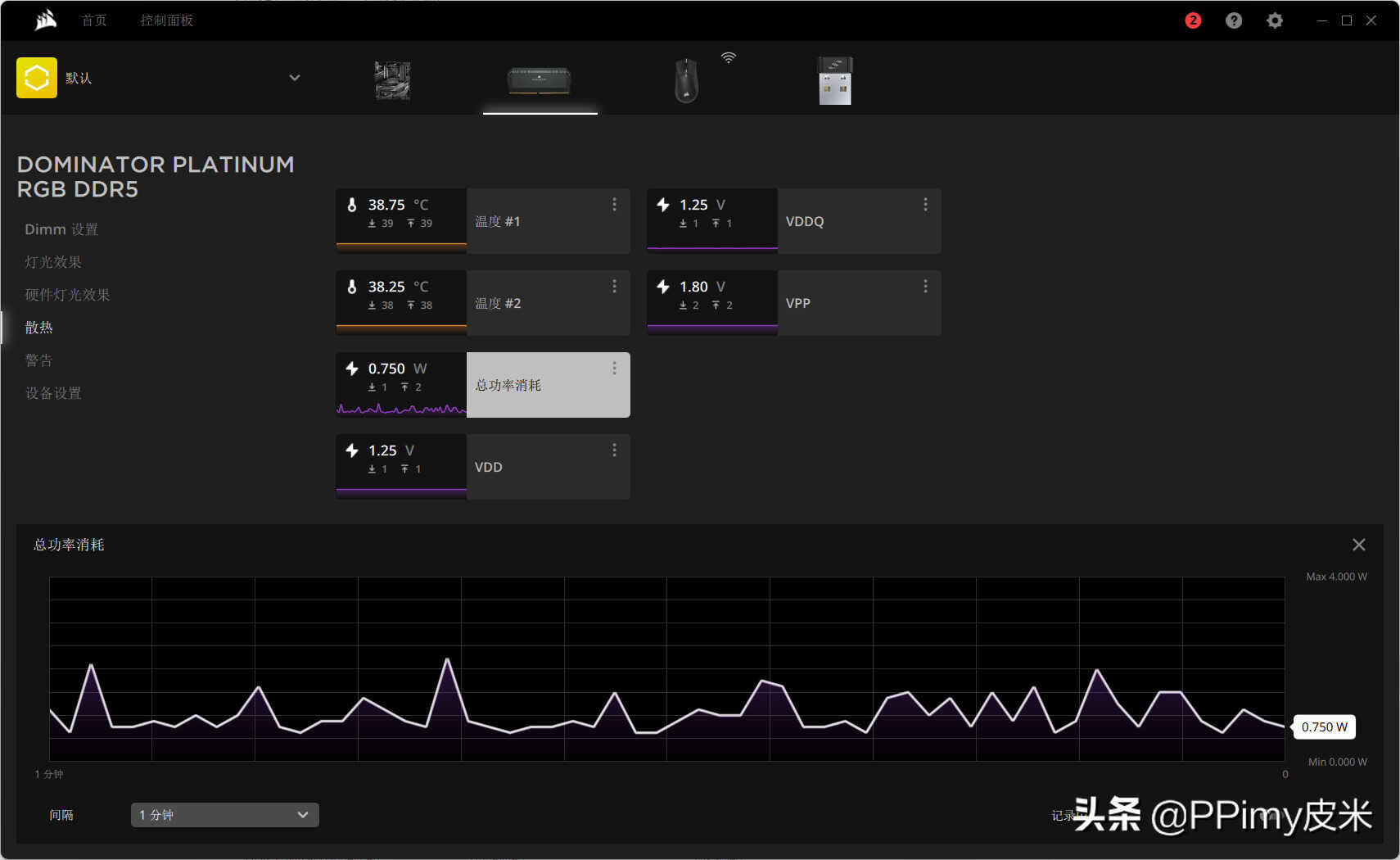1400x860 pixels.
Task: Click the 0.750 W graph value label
Action: [1324, 727]
